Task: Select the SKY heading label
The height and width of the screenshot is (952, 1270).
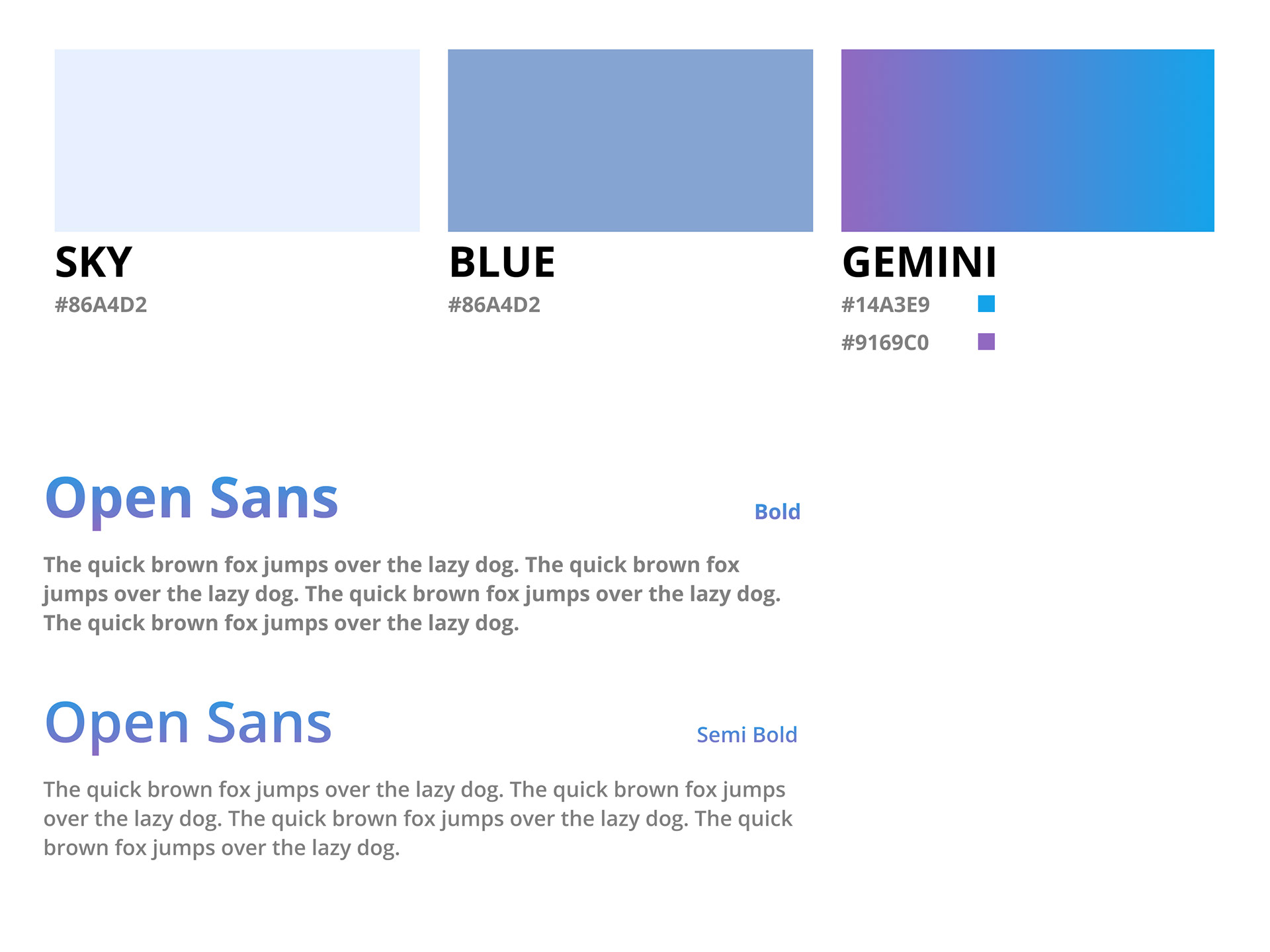Action: pyautogui.click(x=94, y=262)
